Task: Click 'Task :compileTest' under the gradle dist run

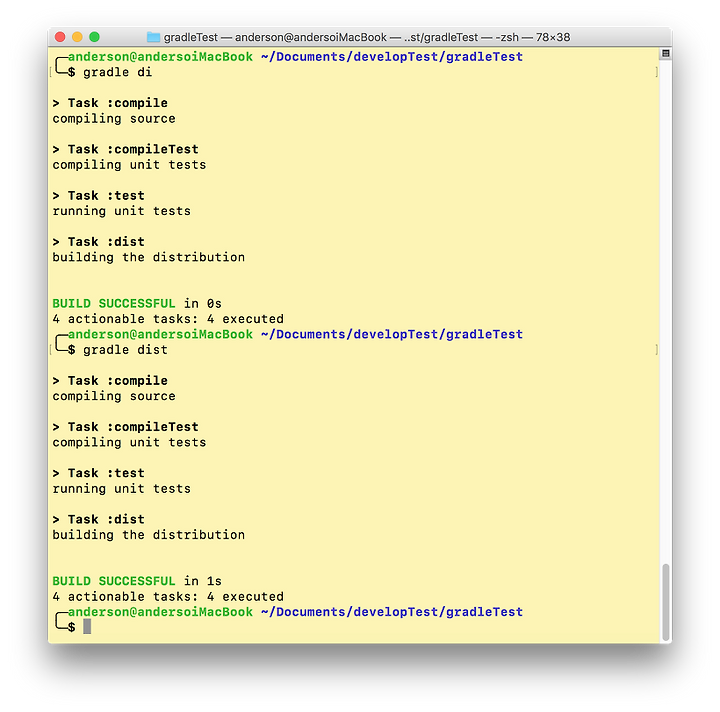Action: point(133,427)
